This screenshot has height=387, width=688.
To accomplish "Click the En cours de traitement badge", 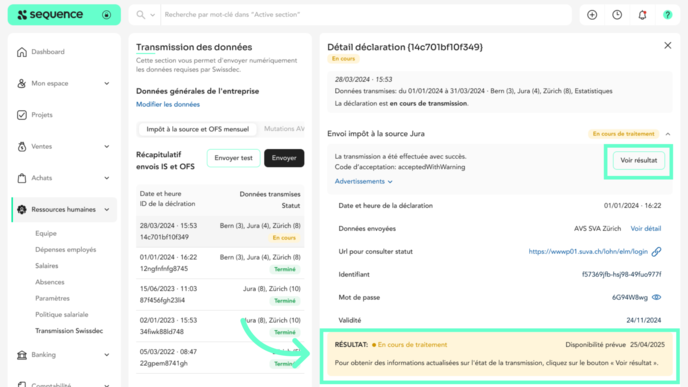I will [623, 134].
